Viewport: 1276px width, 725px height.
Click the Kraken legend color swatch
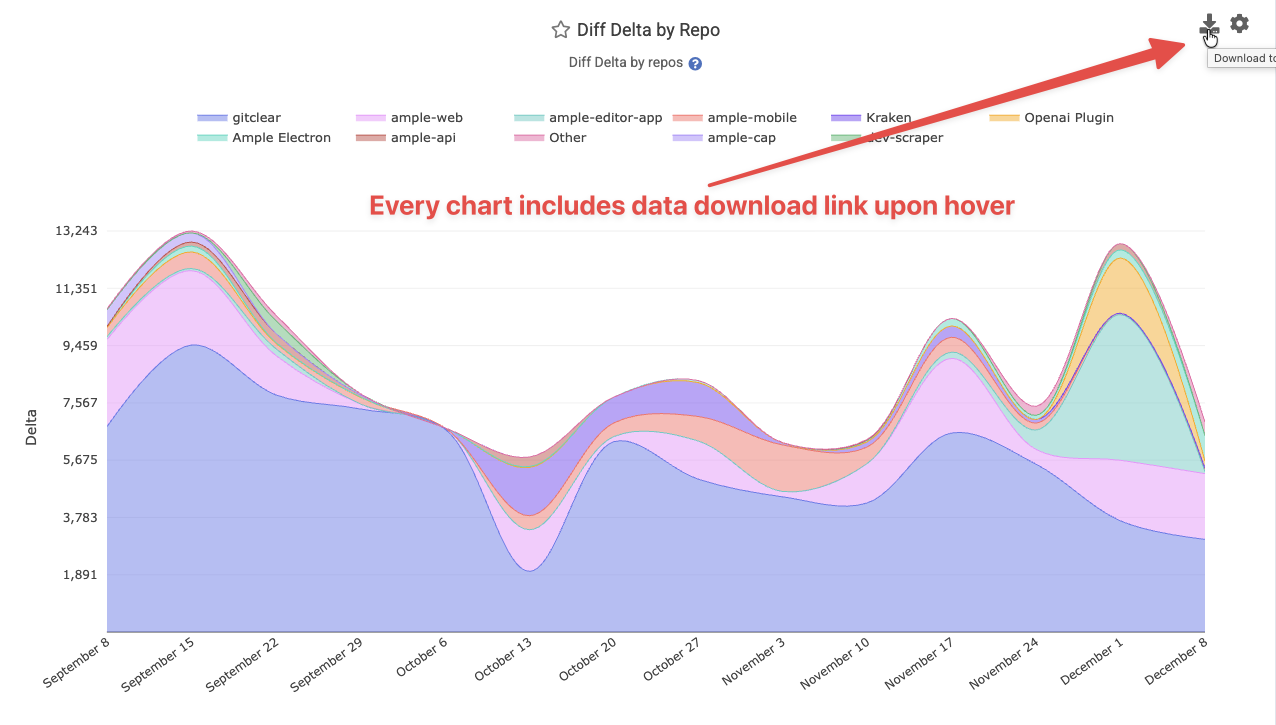[x=846, y=118]
